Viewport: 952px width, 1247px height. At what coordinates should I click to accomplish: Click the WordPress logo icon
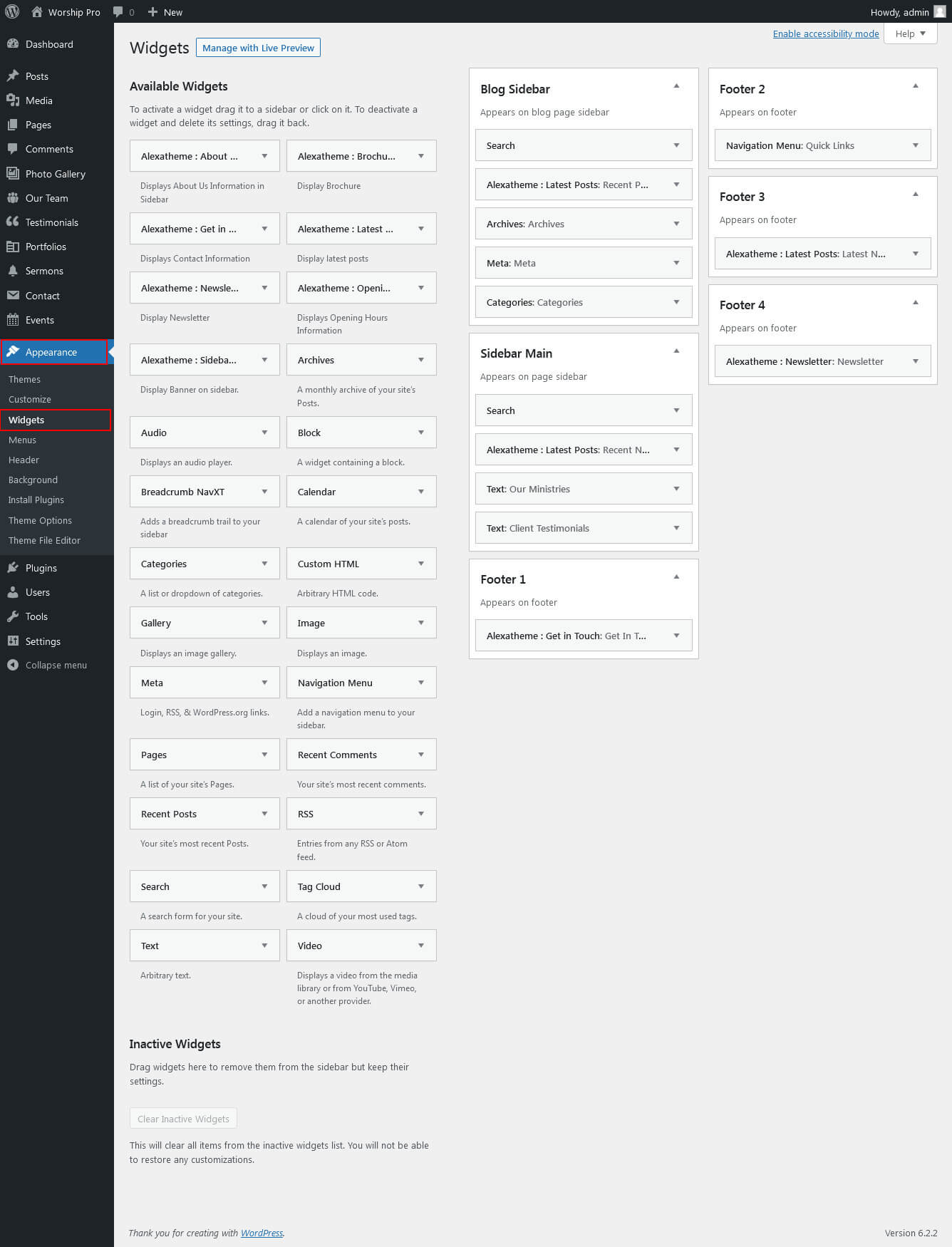(x=12, y=11)
